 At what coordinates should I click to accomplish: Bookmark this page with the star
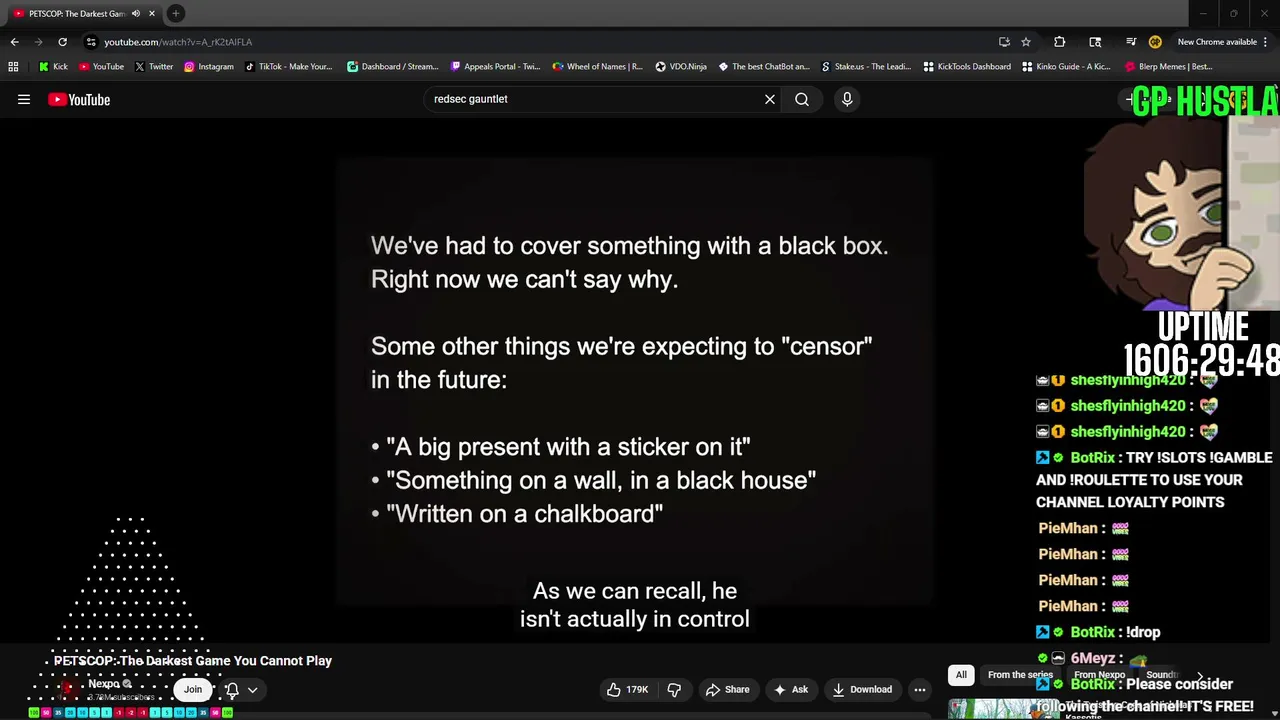point(1026,42)
